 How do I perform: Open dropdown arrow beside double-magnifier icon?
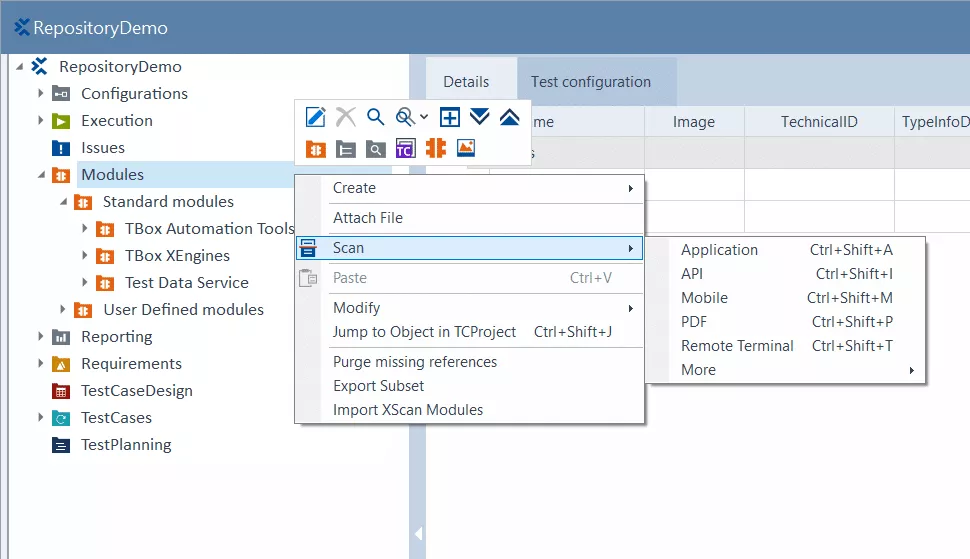click(424, 118)
